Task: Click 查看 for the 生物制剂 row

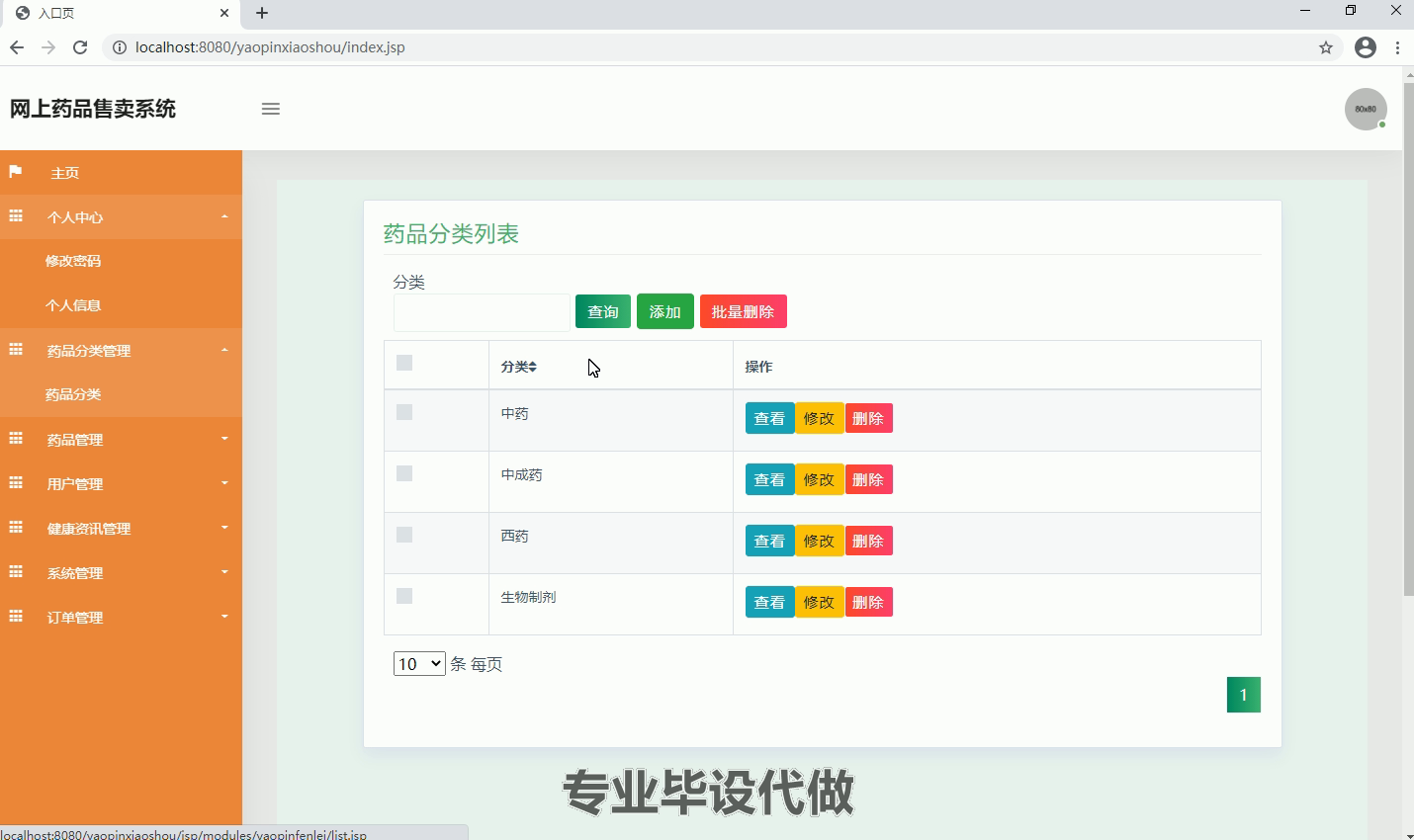Action: tap(769, 603)
